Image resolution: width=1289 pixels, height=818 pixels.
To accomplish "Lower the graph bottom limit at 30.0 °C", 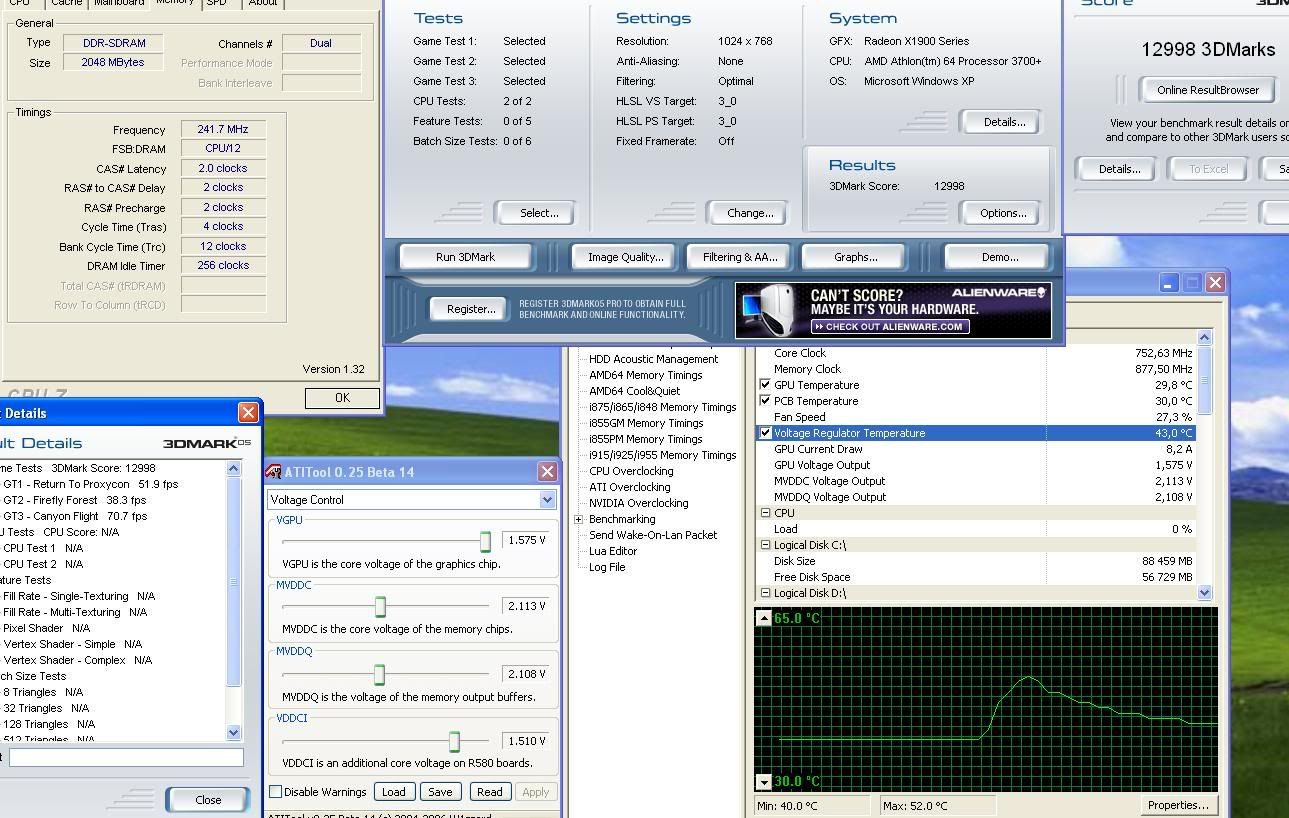I will tap(764, 782).
